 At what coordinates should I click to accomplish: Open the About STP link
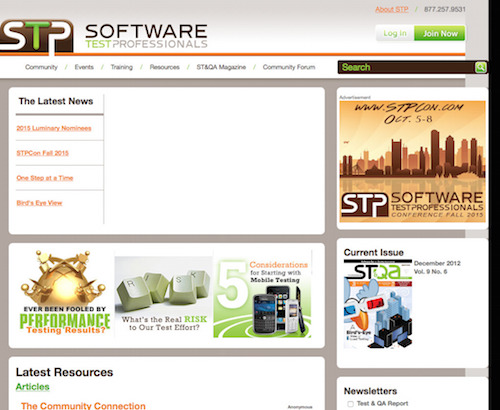coord(392,9)
